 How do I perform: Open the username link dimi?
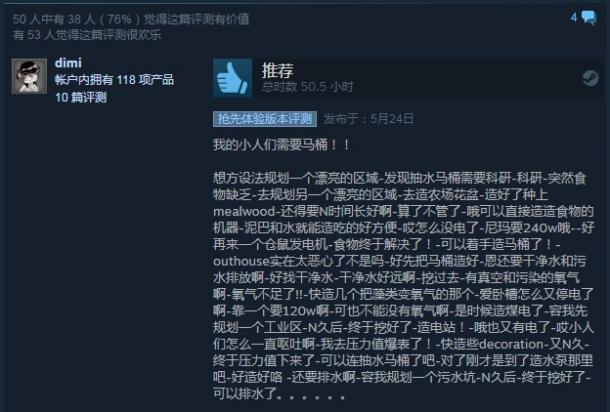[68, 63]
